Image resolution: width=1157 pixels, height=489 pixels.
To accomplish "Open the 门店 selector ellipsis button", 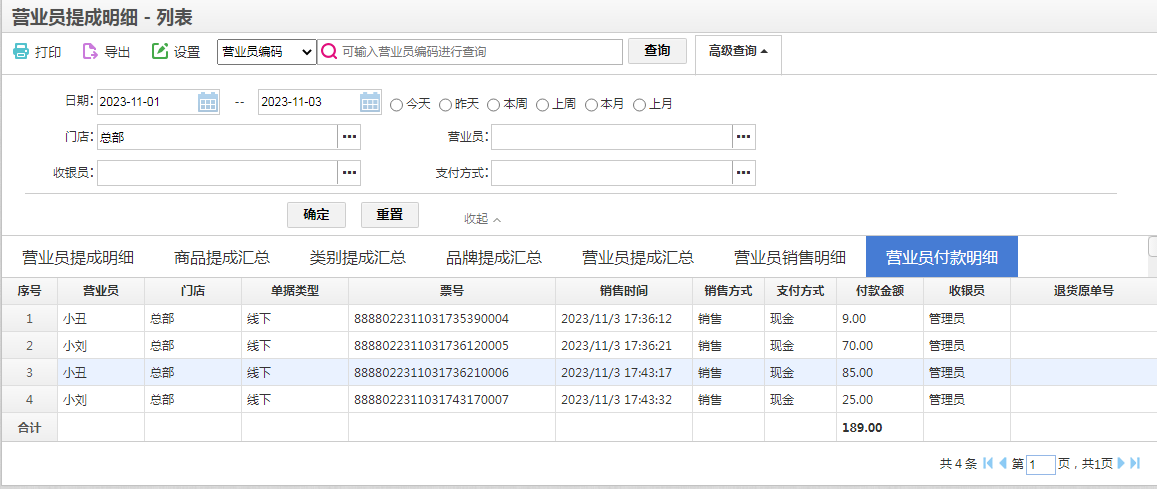I will pyautogui.click(x=349, y=137).
